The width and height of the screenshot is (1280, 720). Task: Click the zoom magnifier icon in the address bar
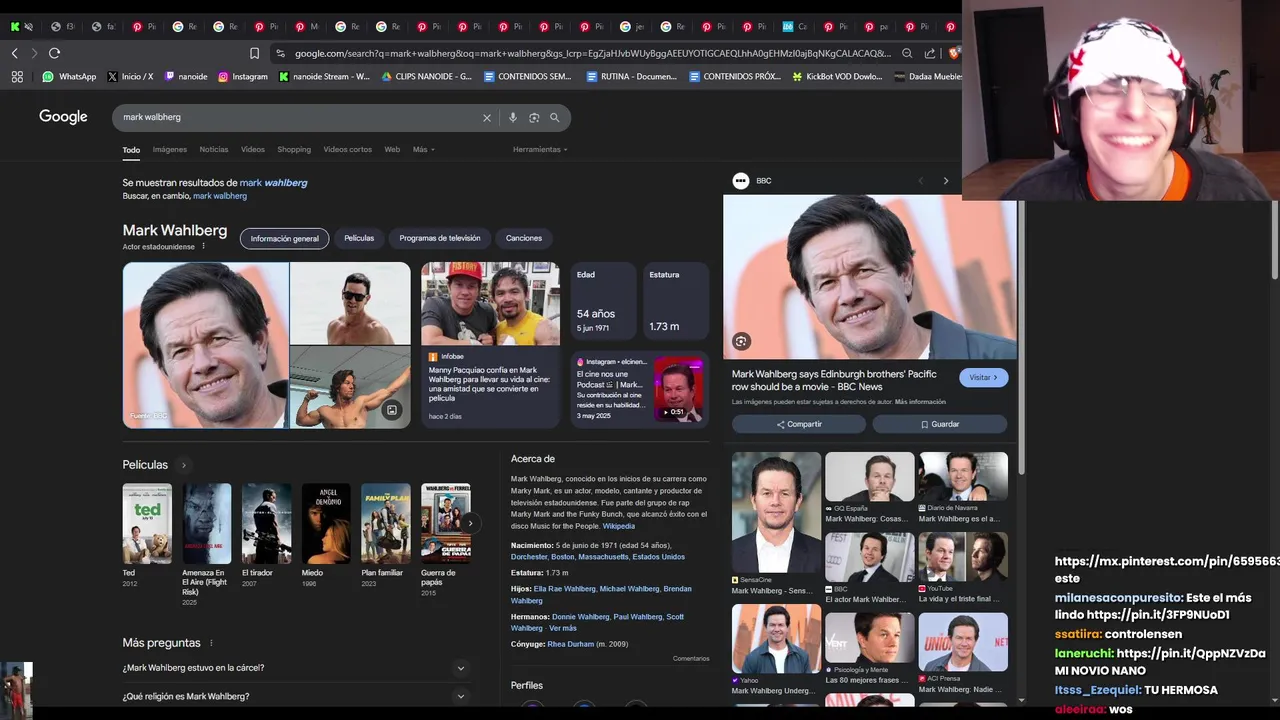[907, 53]
